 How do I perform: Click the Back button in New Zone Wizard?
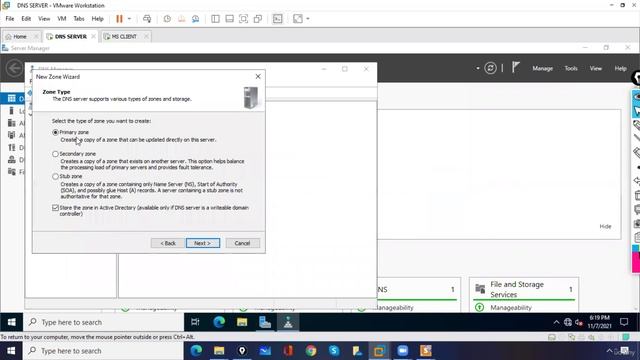pyautogui.click(x=168, y=243)
